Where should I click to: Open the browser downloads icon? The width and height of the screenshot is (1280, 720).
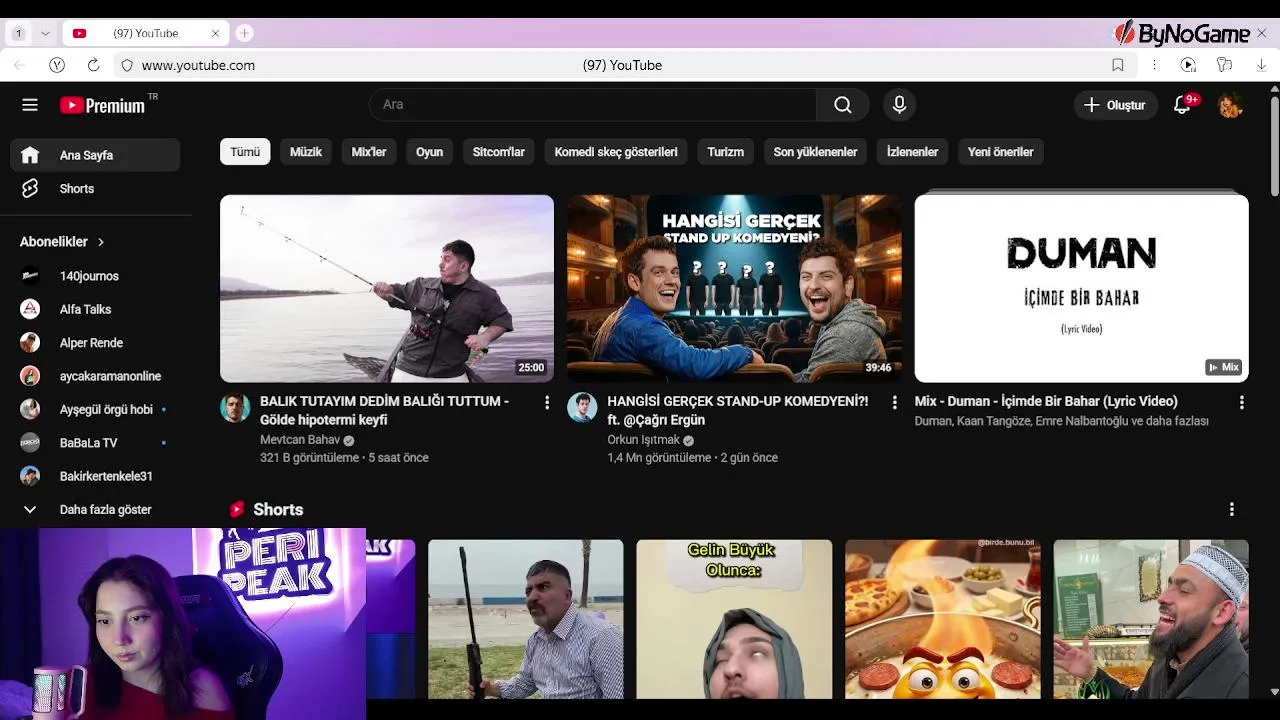1261,65
